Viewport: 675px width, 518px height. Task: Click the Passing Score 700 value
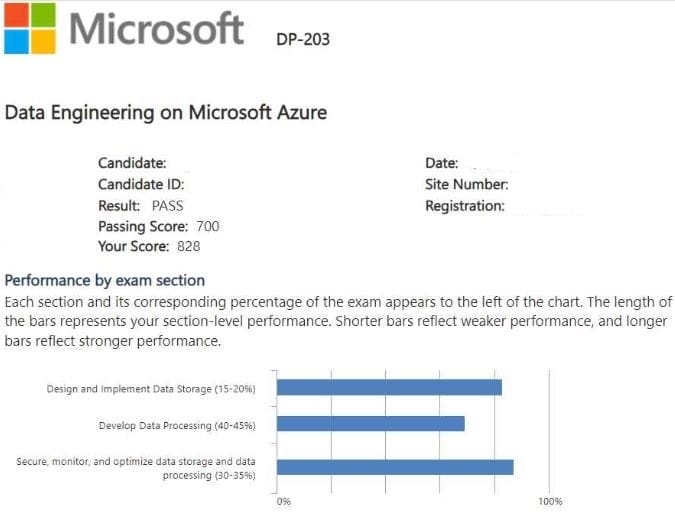click(208, 226)
